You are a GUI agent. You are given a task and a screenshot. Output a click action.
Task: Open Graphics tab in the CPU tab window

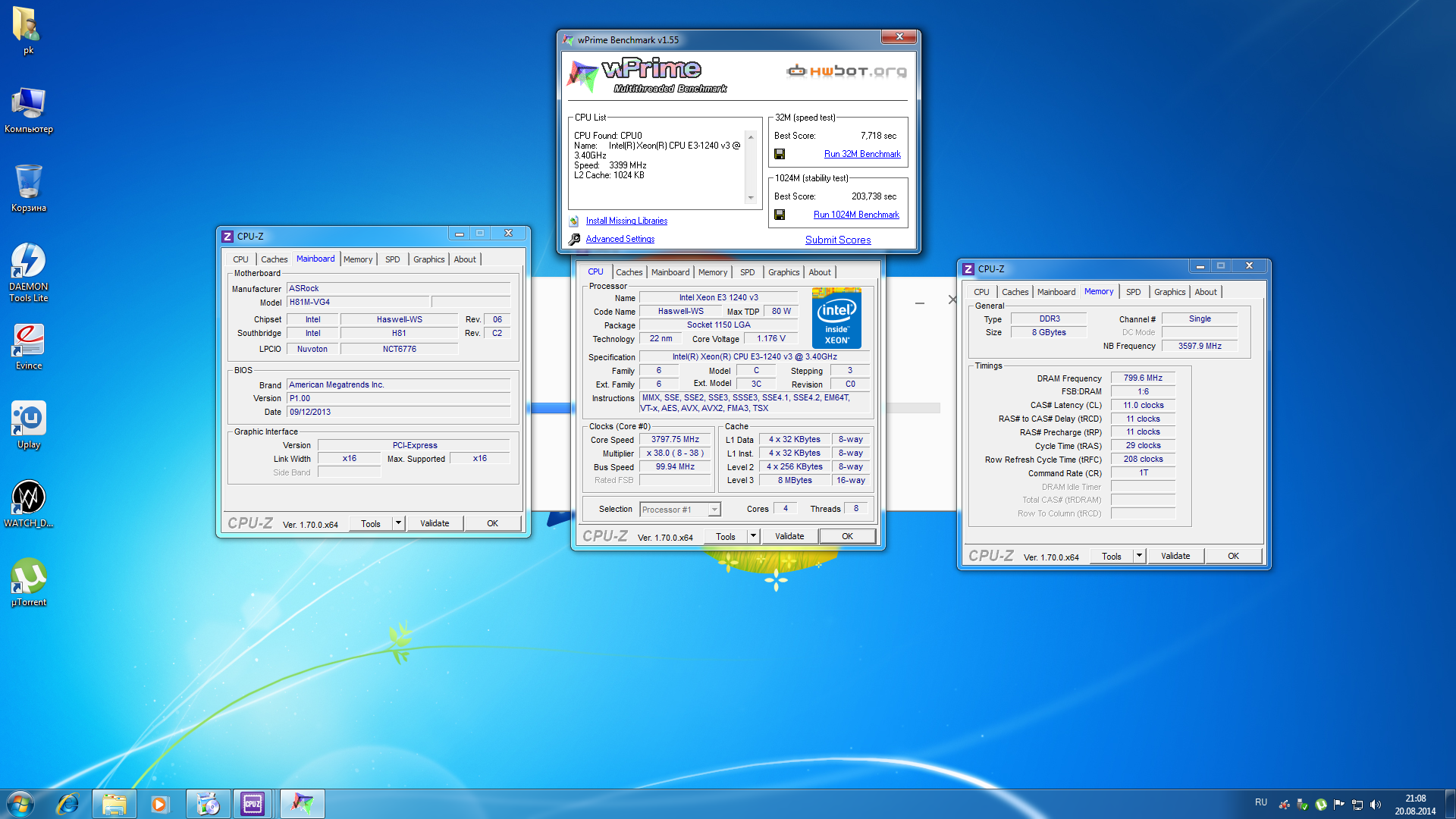[783, 272]
